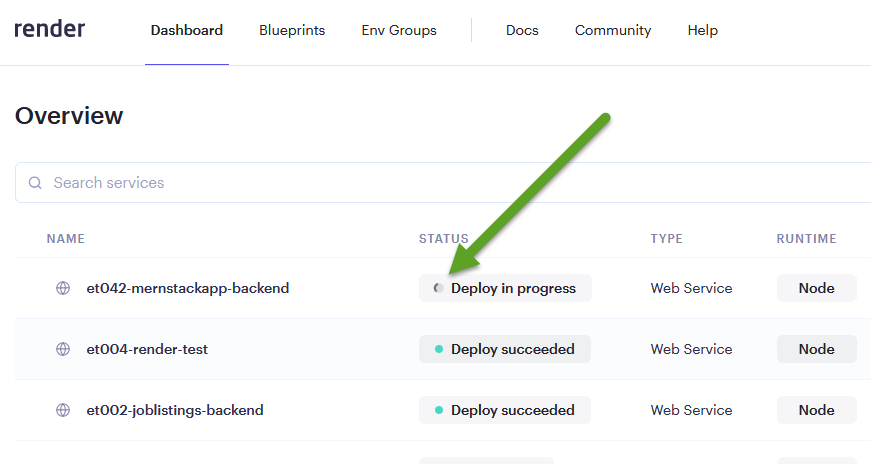Open et042-mernstackapp-backend service
The width and height of the screenshot is (871, 464).
click(188, 288)
